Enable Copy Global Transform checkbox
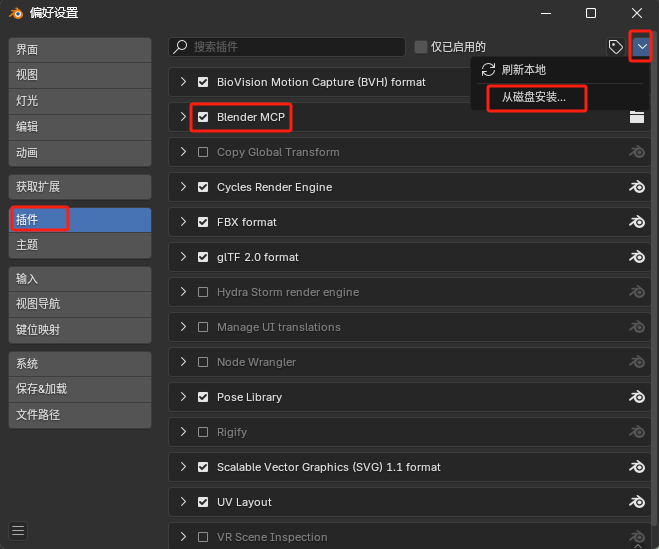The height and width of the screenshot is (549, 660). (203, 152)
